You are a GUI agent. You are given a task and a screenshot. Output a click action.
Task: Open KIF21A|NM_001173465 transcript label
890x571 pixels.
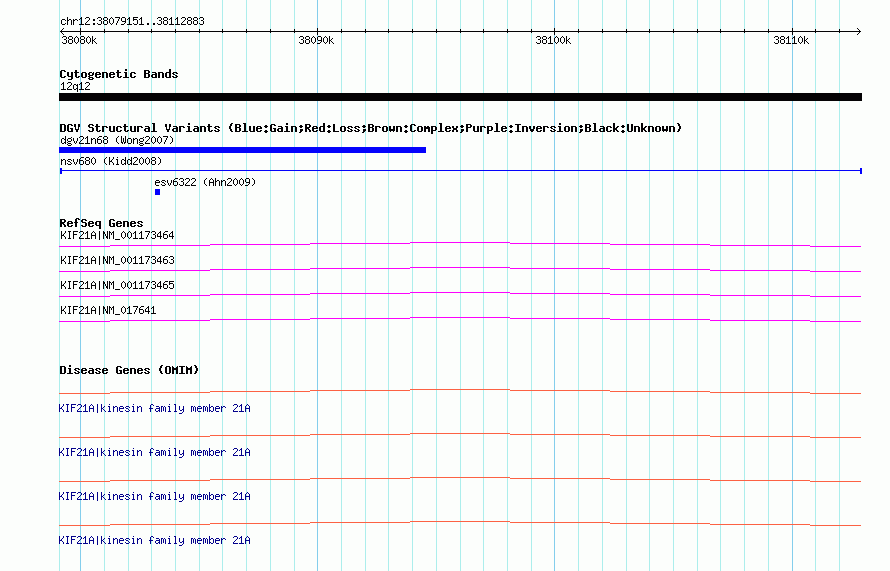coord(117,286)
